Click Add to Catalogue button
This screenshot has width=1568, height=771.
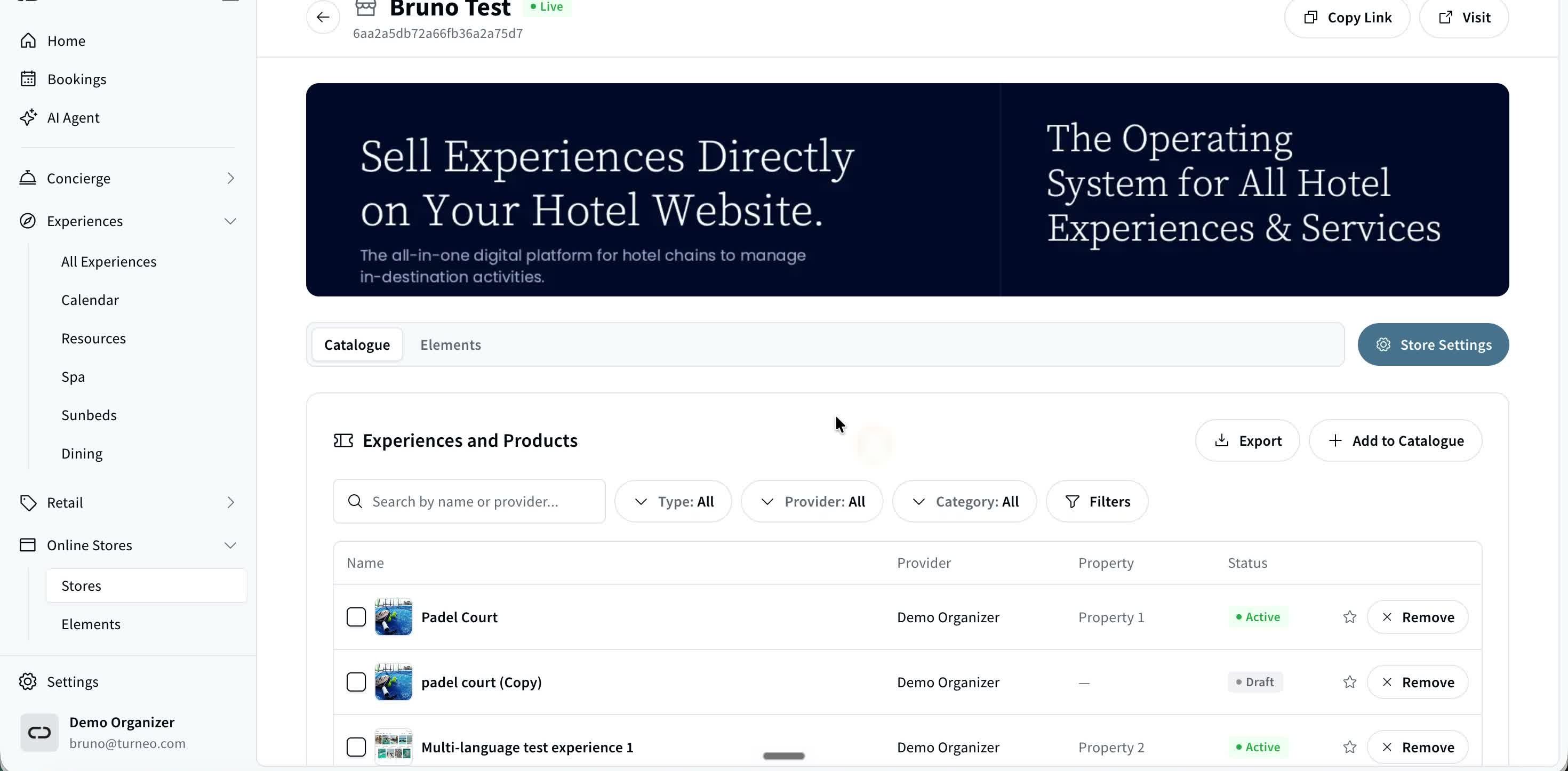click(1395, 440)
